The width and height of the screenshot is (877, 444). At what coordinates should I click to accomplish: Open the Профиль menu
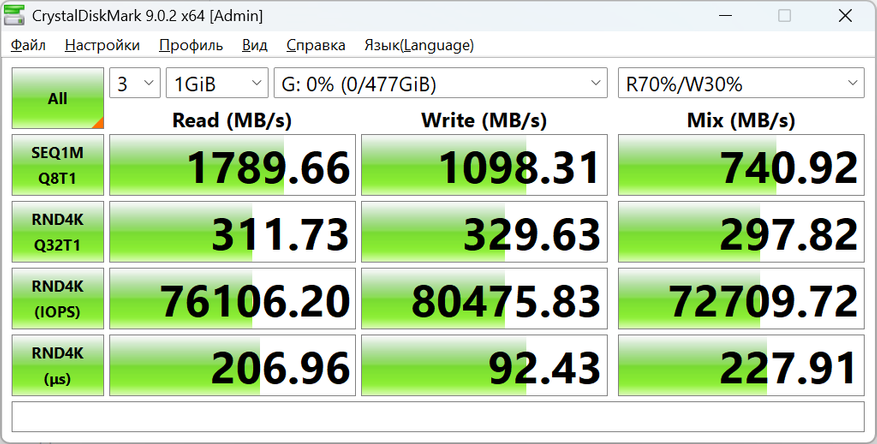click(191, 45)
